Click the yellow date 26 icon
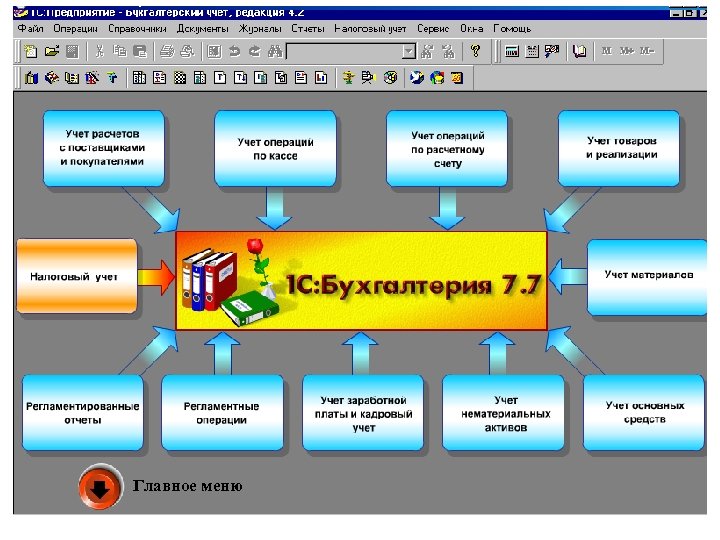This screenshot has height=540, width=720. [x=457, y=78]
